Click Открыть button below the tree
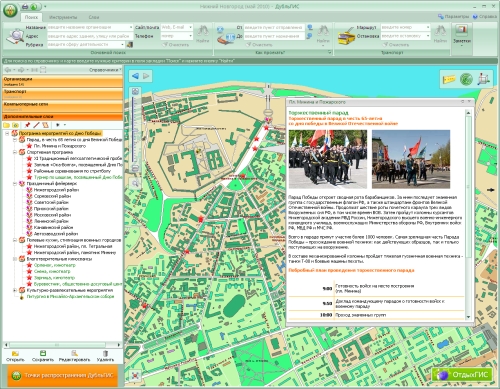The height and width of the screenshot is (389, 500). [x=15, y=356]
